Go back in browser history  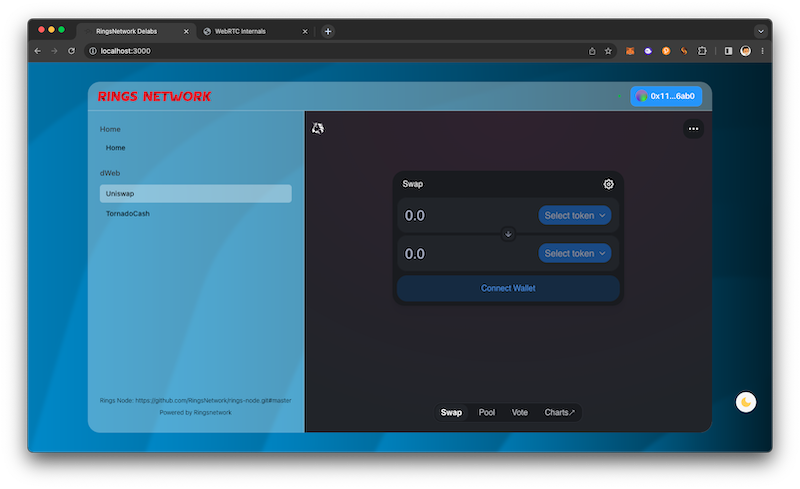tap(37, 51)
